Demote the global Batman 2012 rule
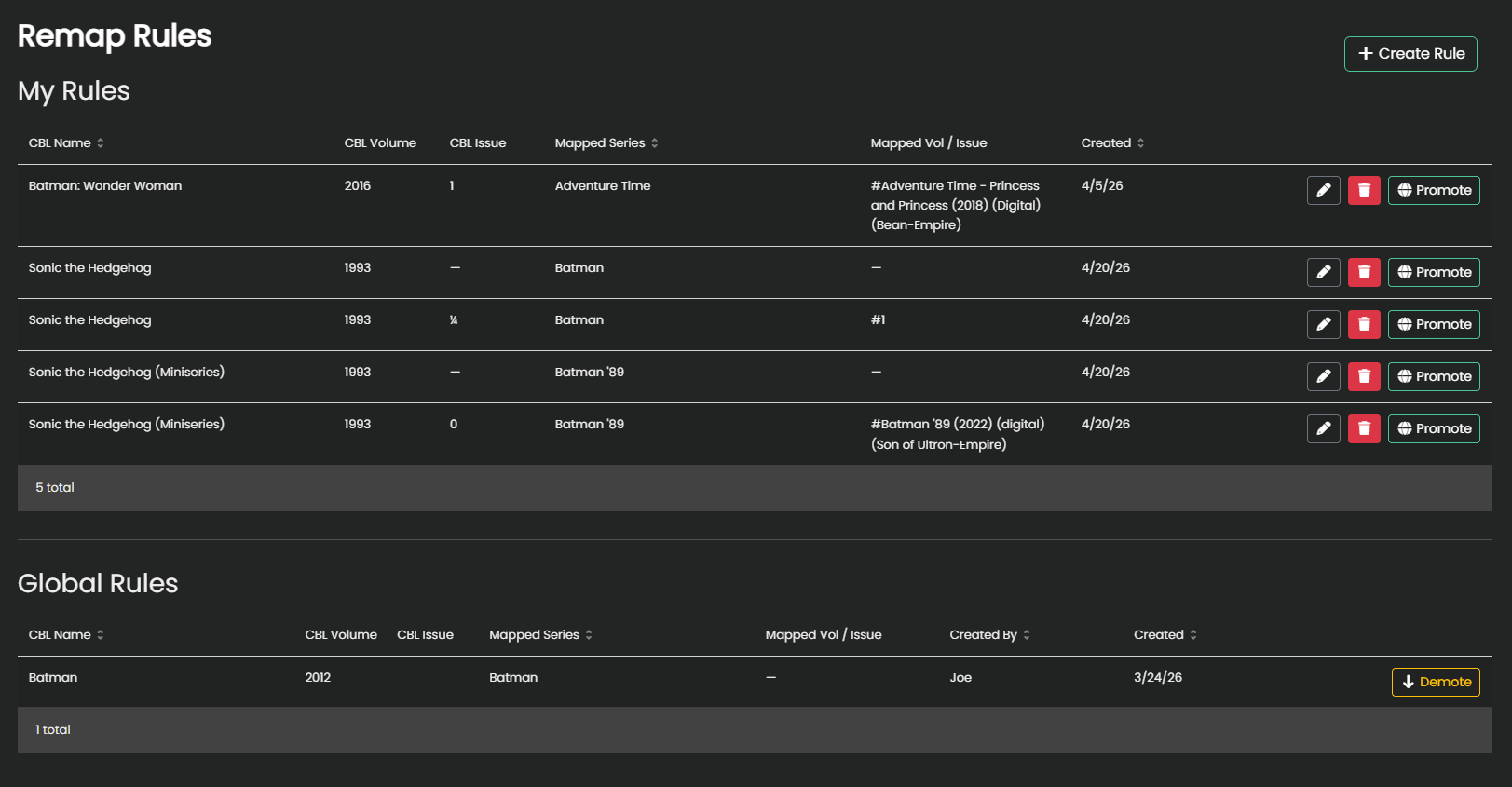The height and width of the screenshot is (787, 1512). [x=1436, y=682]
